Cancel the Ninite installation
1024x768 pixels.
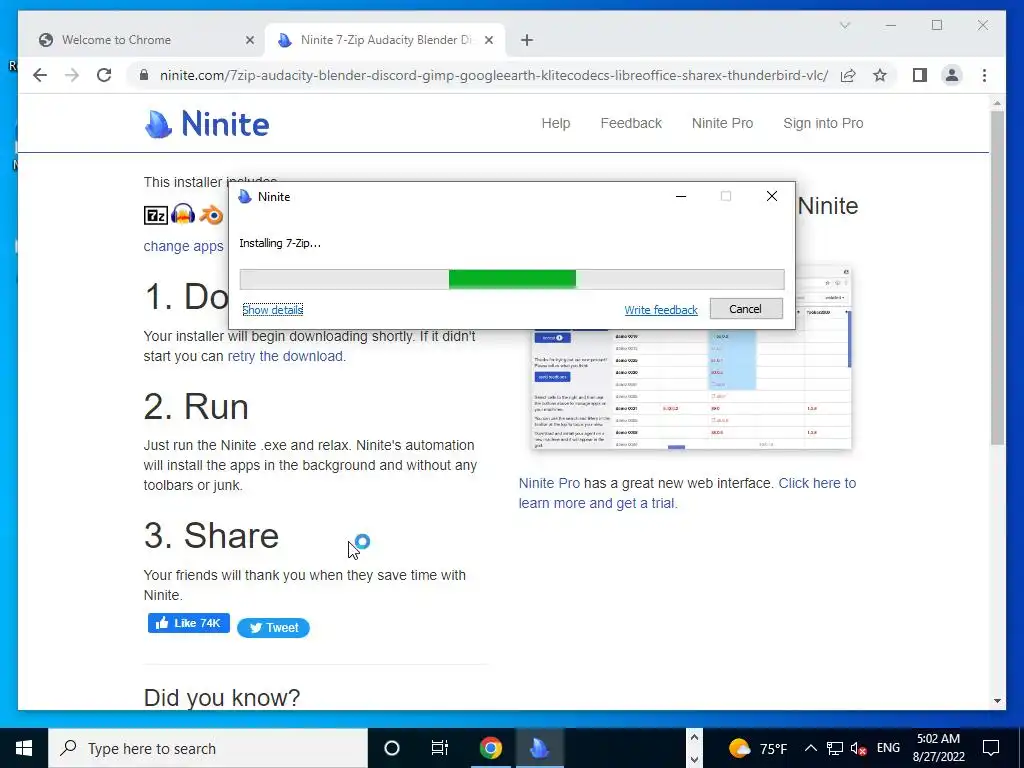click(x=746, y=309)
